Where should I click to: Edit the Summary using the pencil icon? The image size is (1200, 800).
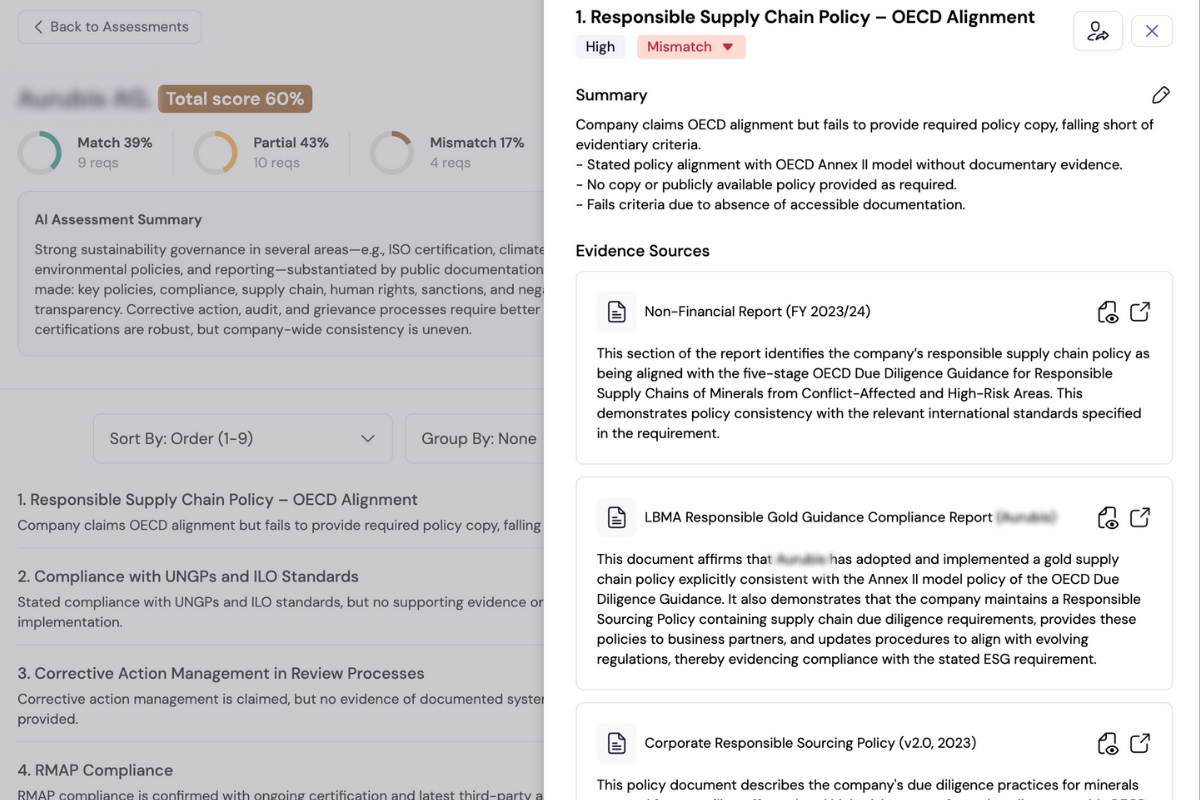1161,94
